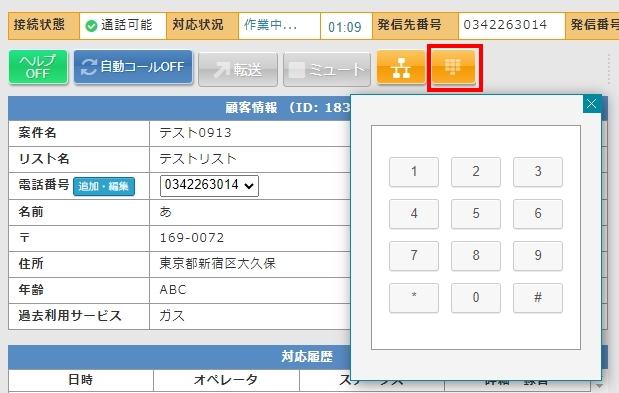Screen dimensions: 619x393
Task: Click the 対応履歴 section header
Action: (180, 357)
